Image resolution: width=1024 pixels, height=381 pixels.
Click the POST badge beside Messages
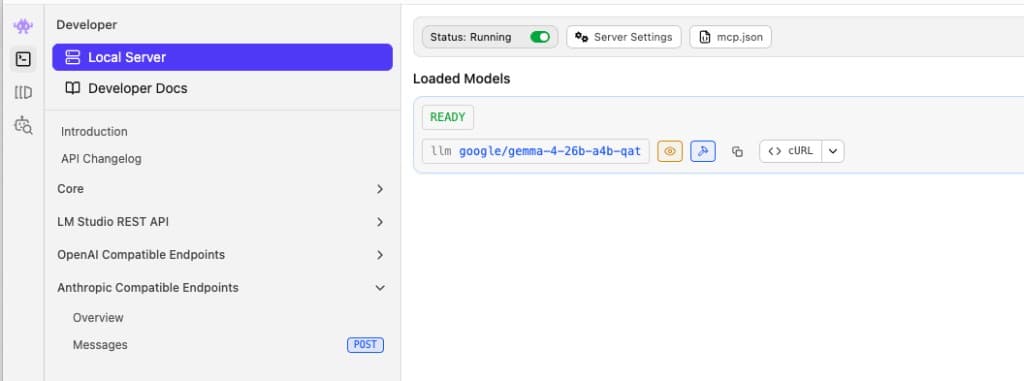tap(365, 345)
